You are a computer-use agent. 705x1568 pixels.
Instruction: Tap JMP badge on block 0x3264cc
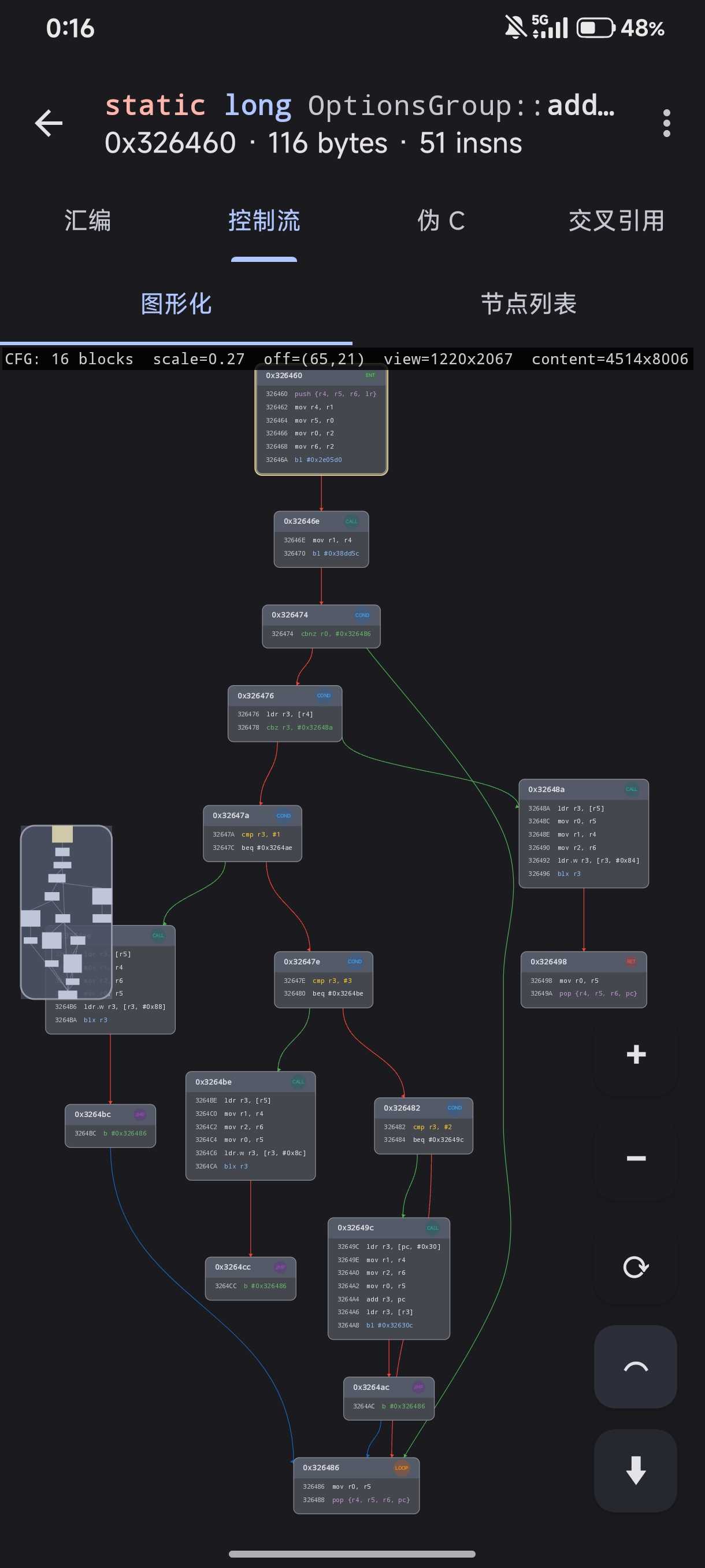(280, 1267)
